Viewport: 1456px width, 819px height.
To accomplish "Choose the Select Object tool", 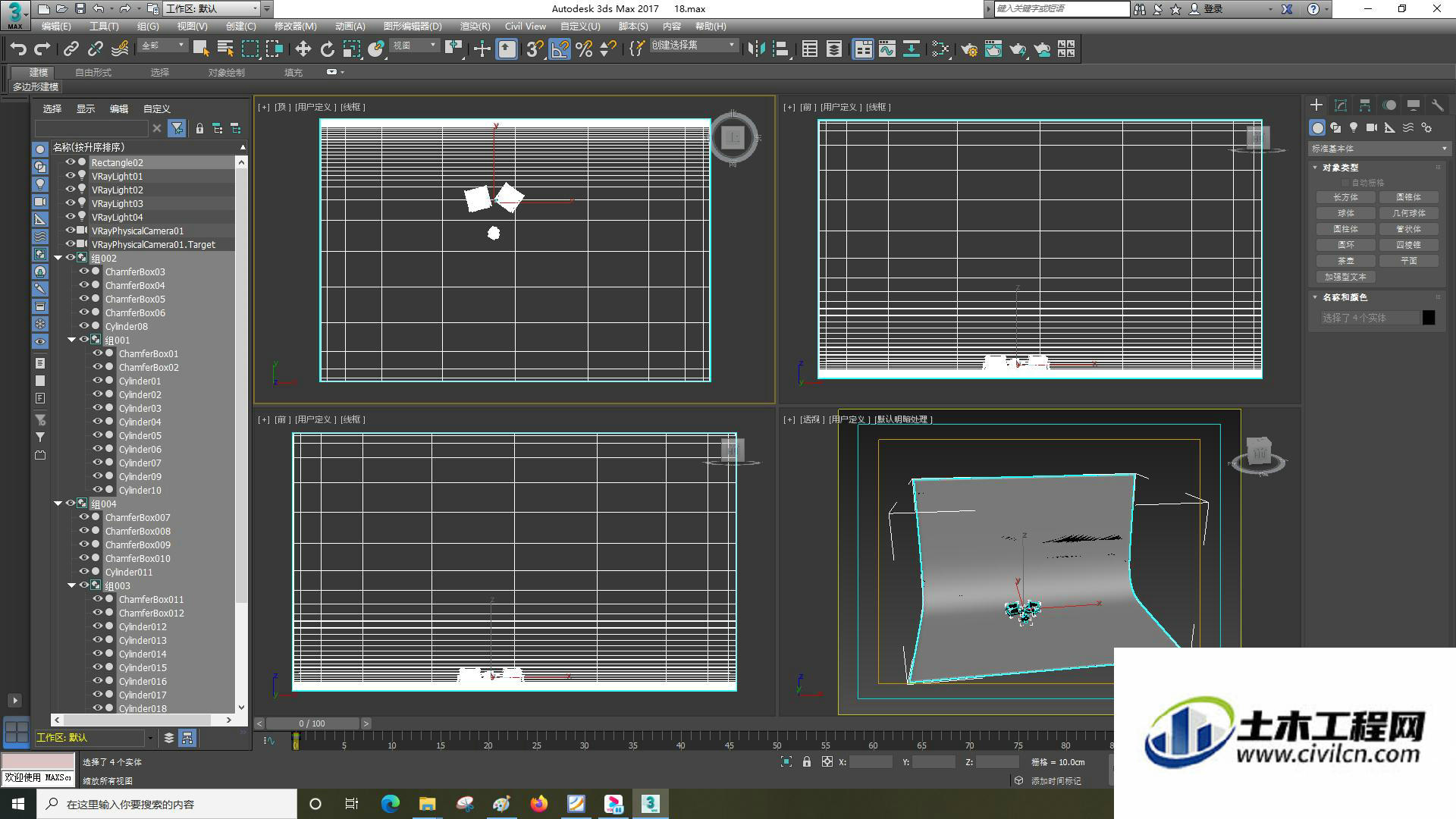I will (x=201, y=49).
